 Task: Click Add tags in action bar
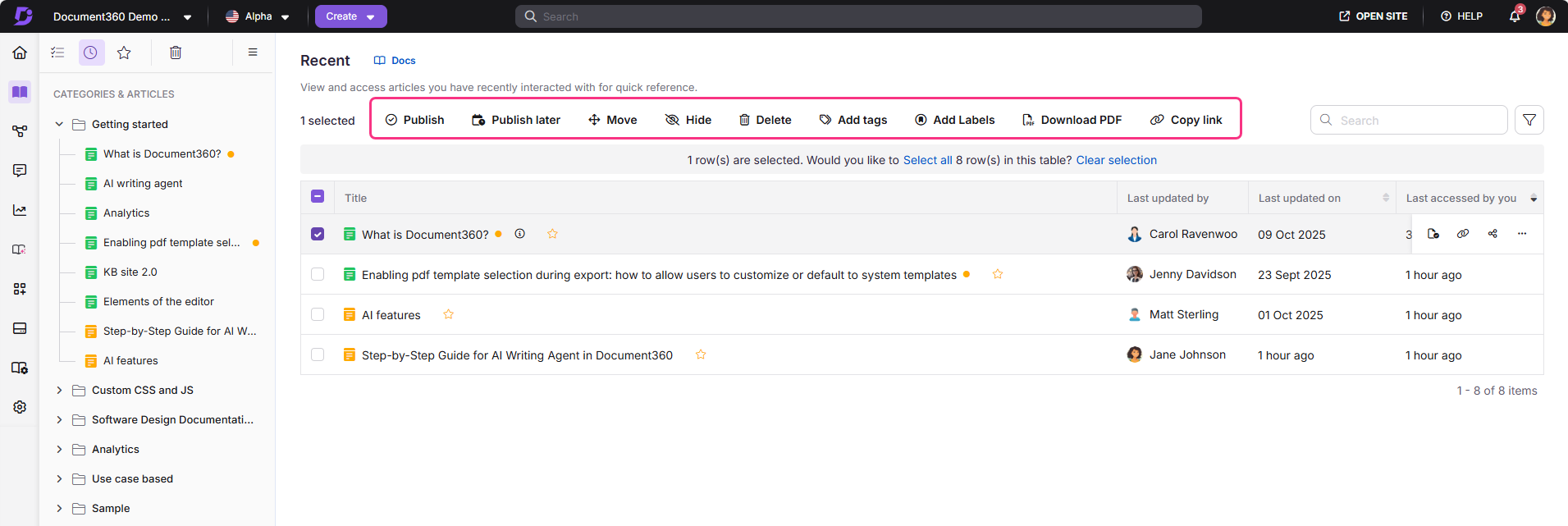[x=853, y=120]
